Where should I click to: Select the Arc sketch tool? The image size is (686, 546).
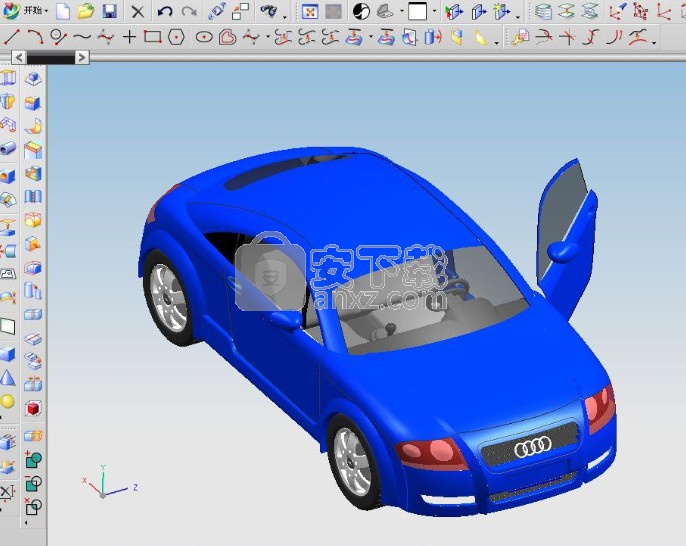[x=35, y=38]
